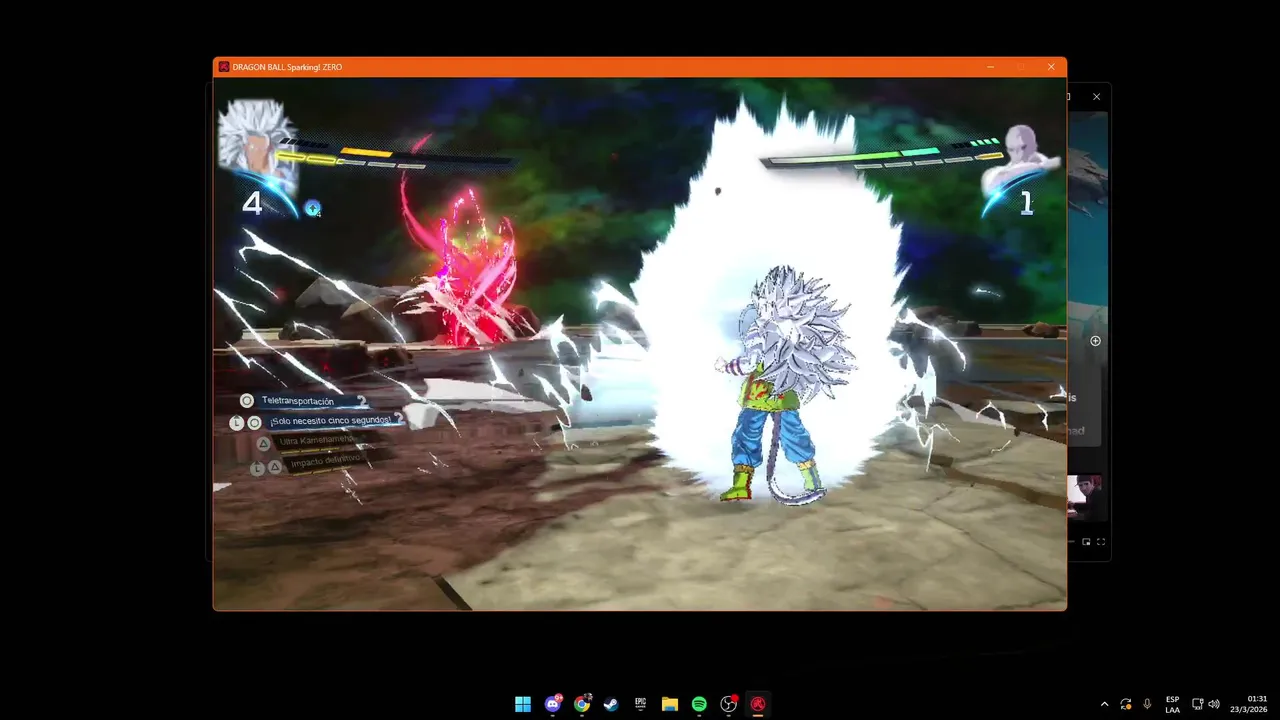Click the microphone tray icon
Image resolution: width=1280 pixels, height=720 pixels.
coord(1147,704)
